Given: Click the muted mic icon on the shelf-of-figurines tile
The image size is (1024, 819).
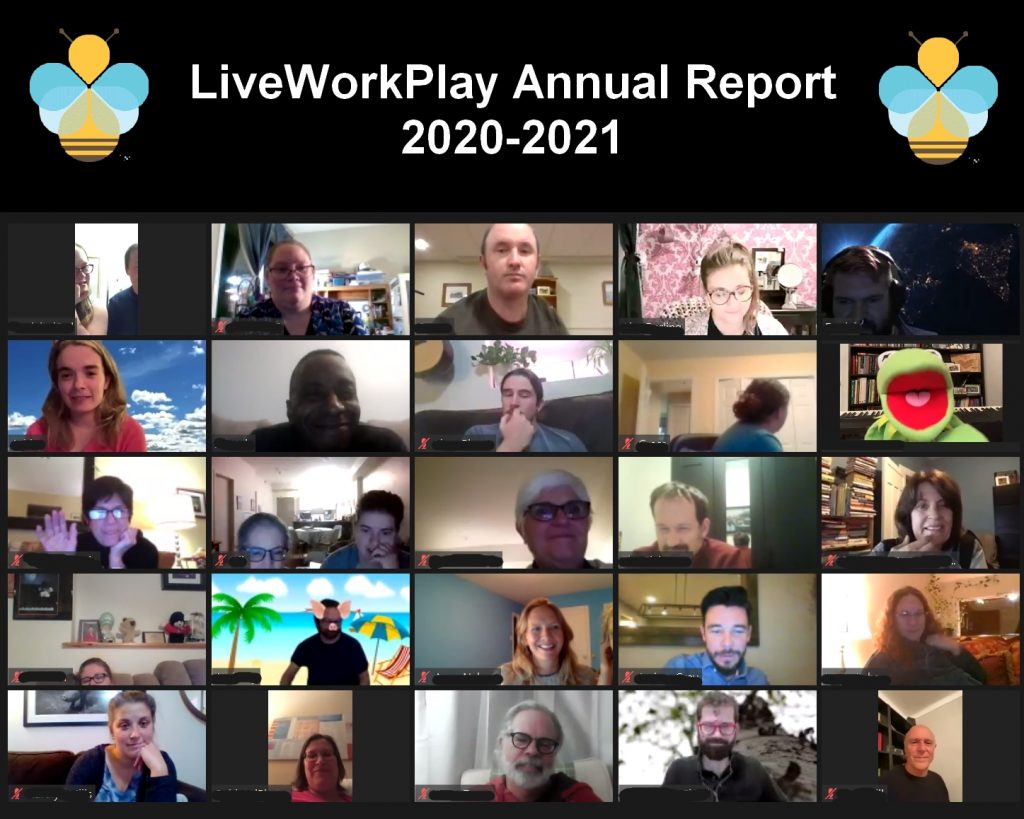Looking at the screenshot, I should (x=17, y=677).
